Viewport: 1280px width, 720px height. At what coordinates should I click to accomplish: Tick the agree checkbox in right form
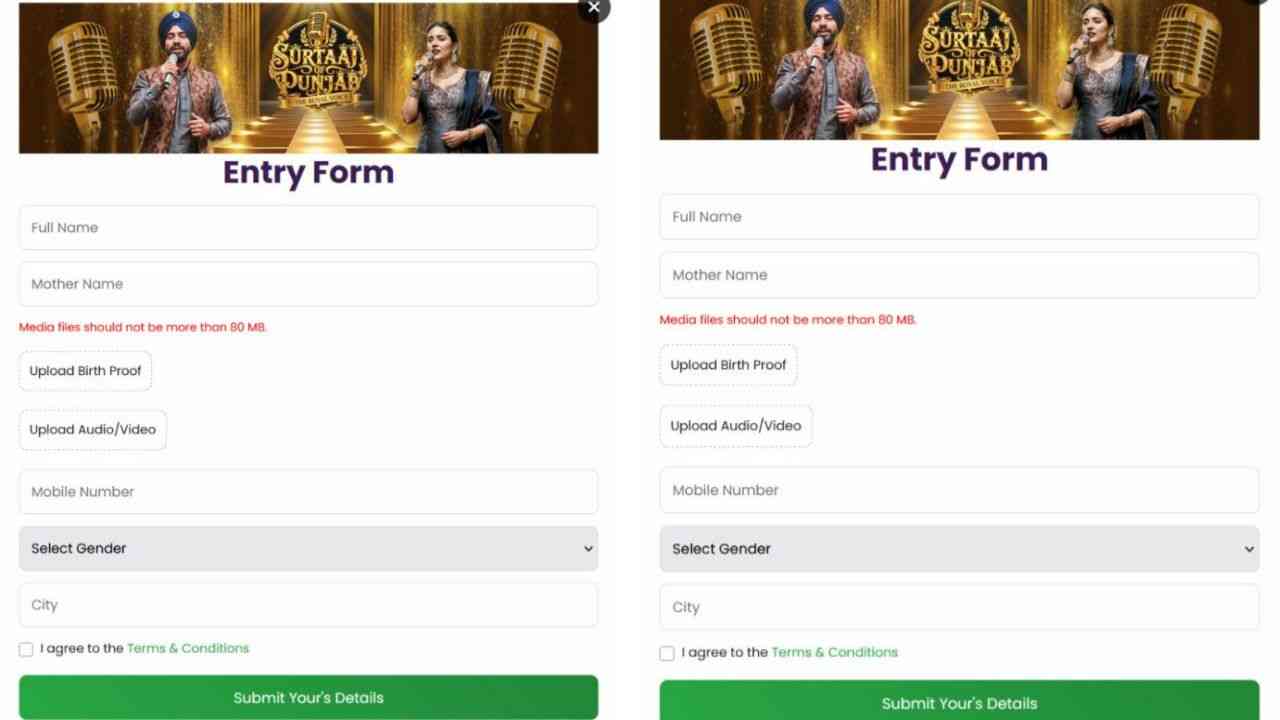pos(667,654)
